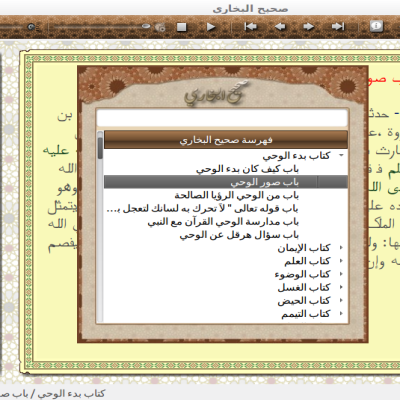
Task: Select the كتاب الوضوء book title
Action: point(302,274)
